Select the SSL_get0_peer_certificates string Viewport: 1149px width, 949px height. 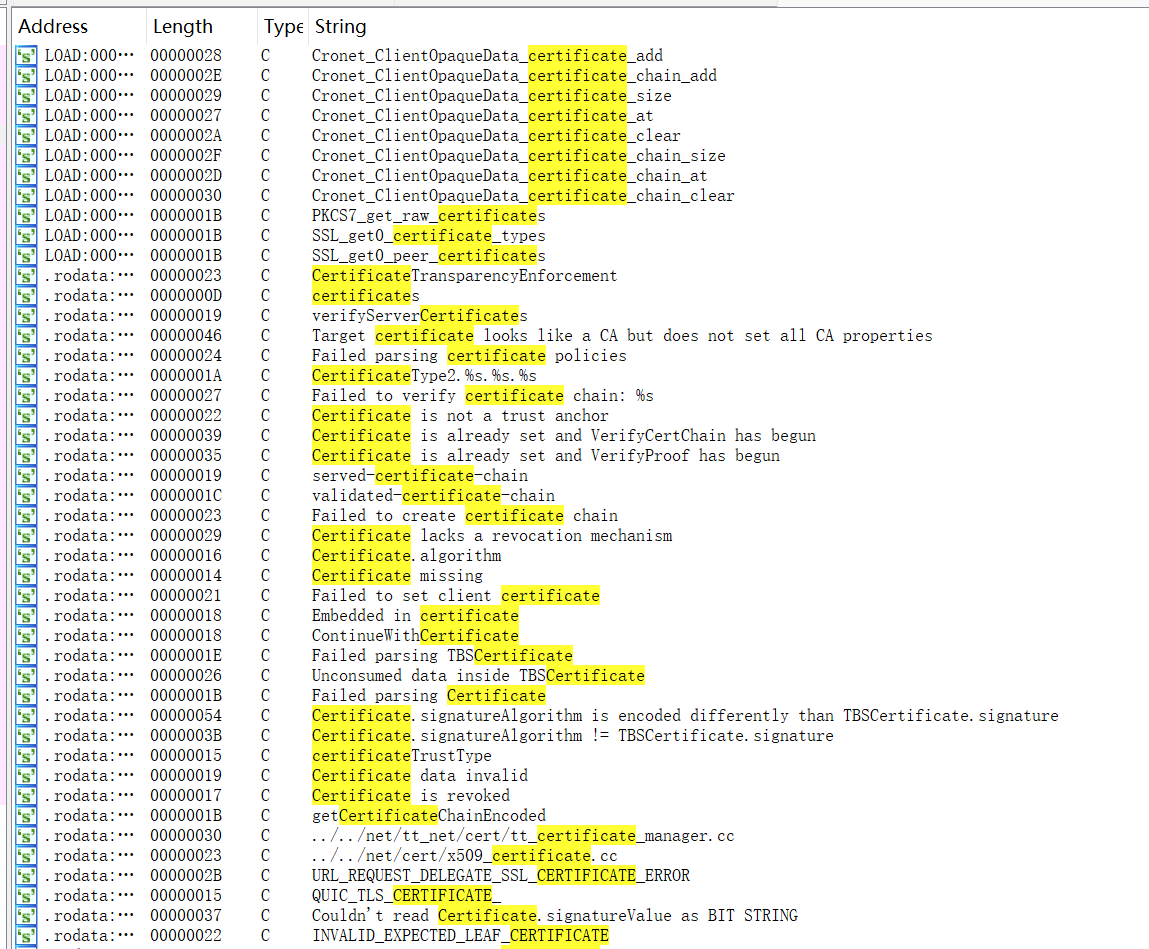428,256
